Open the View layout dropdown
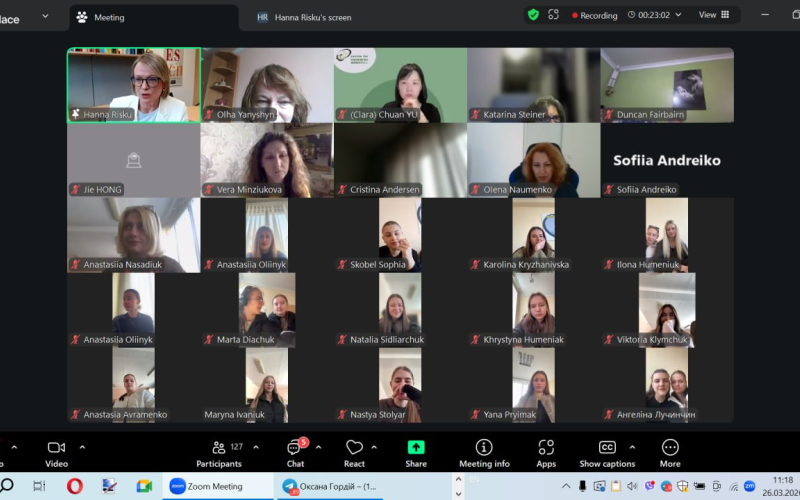Viewport: 800px width, 500px height. click(713, 15)
